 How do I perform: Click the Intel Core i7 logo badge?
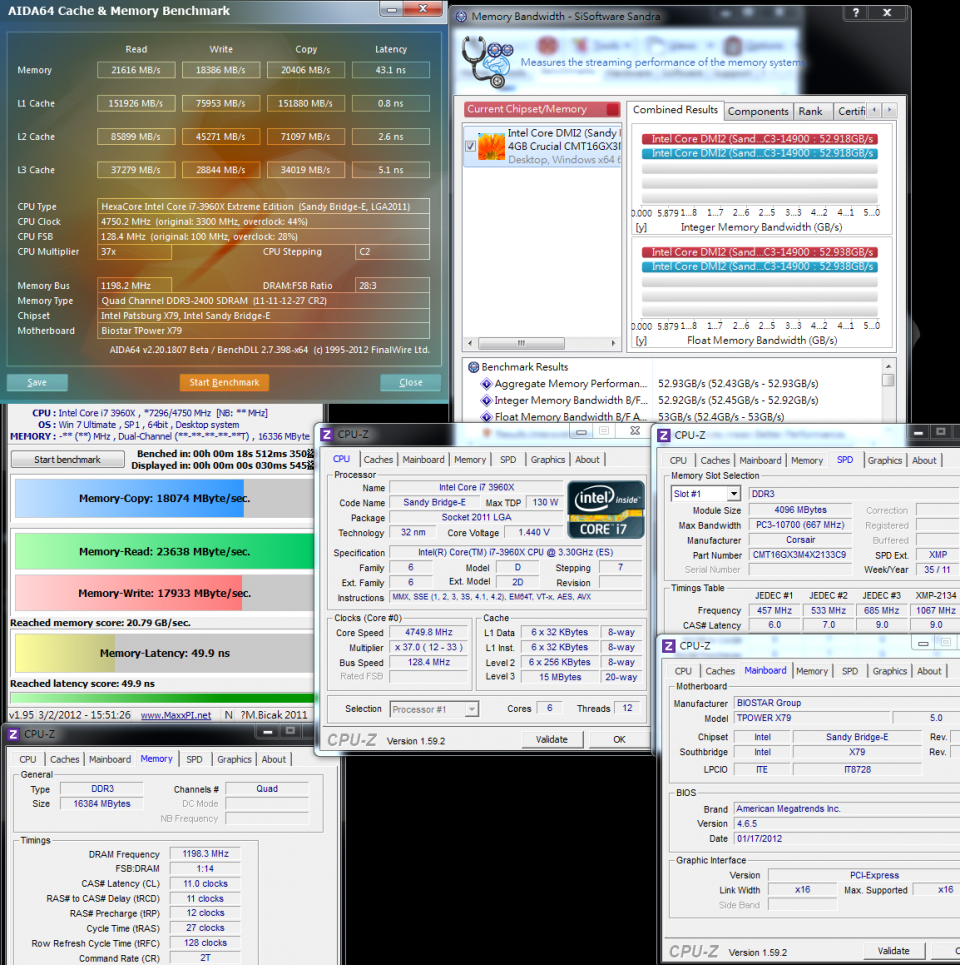pyautogui.click(x=605, y=509)
